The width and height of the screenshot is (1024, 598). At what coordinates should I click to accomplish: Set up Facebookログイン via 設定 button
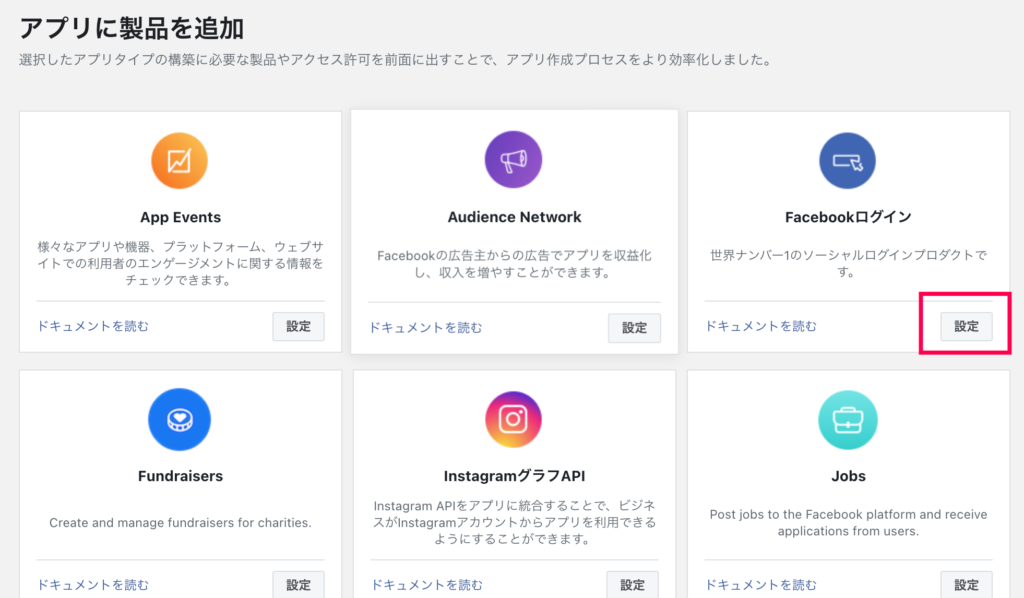click(x=967, y=326)
